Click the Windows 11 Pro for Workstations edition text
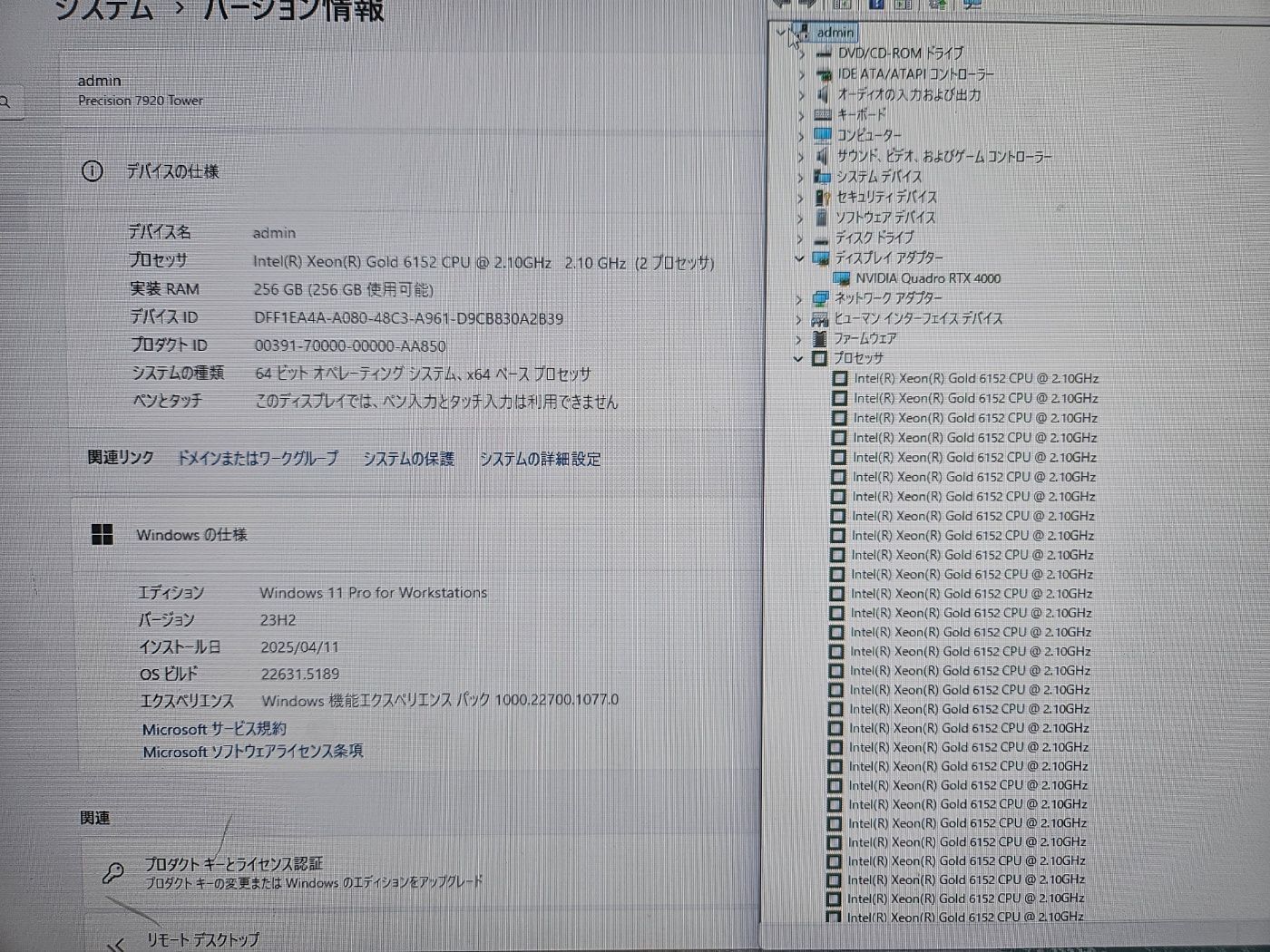This screenshot has width=1270, height=952. (x=374, y=593)
